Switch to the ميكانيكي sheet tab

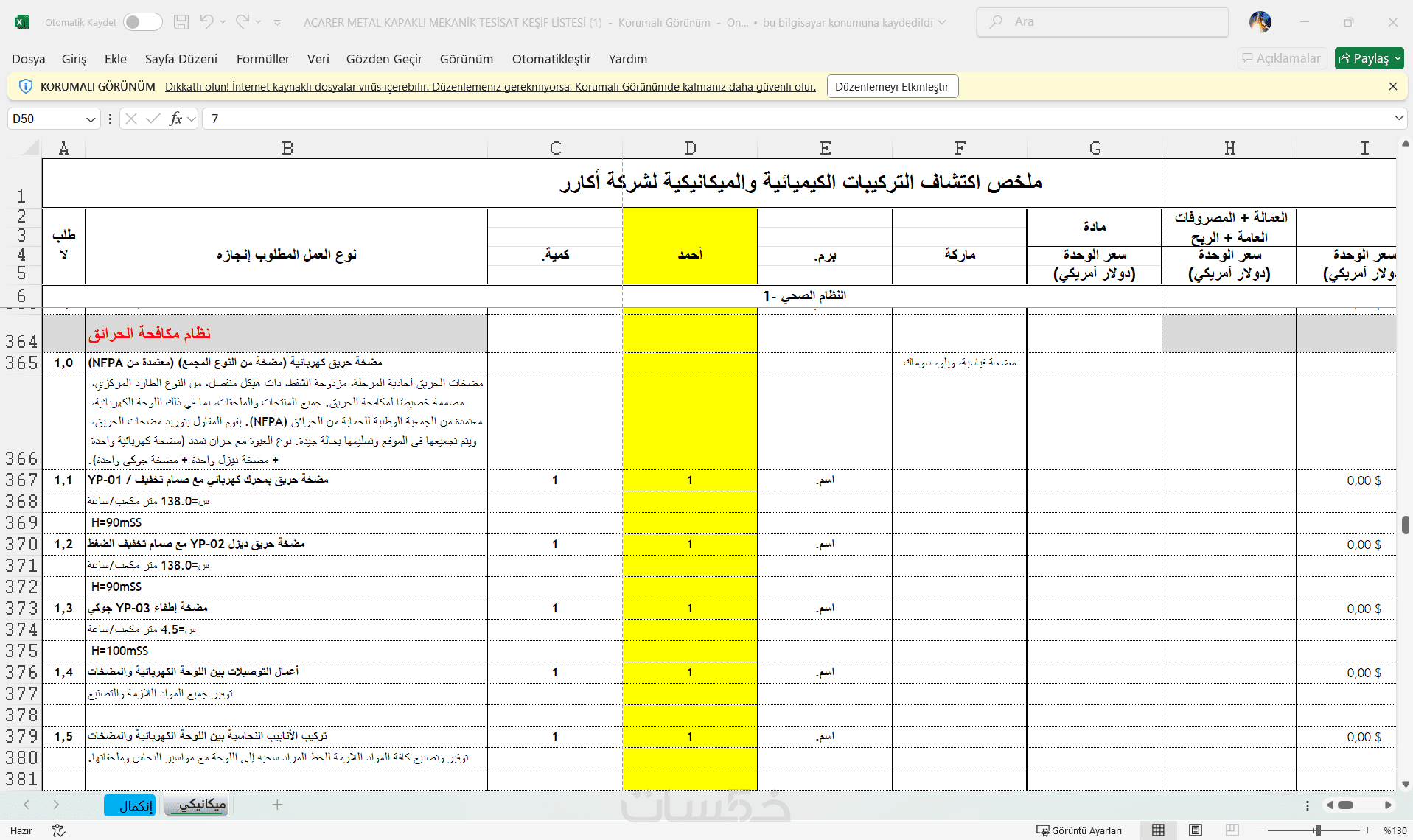click(198, 805)
